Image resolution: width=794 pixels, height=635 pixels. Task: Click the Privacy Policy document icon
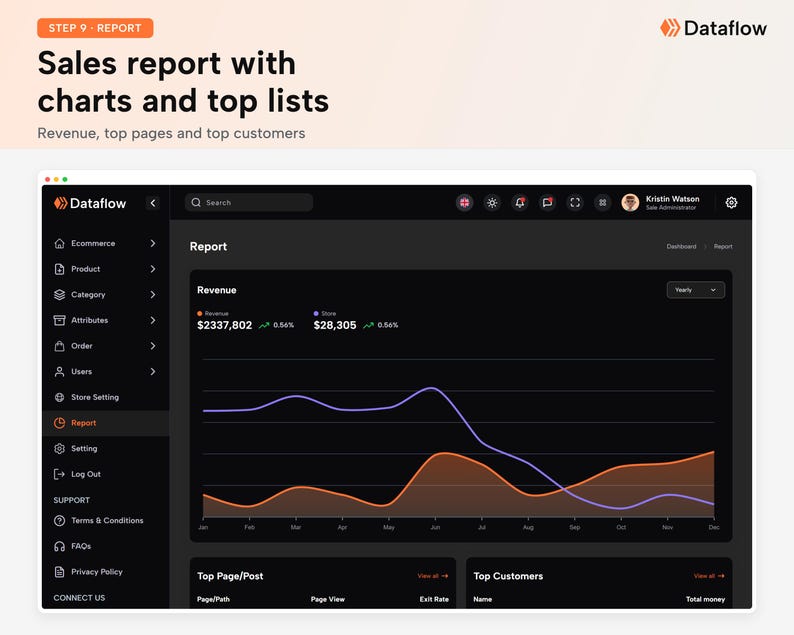[59, 572]
